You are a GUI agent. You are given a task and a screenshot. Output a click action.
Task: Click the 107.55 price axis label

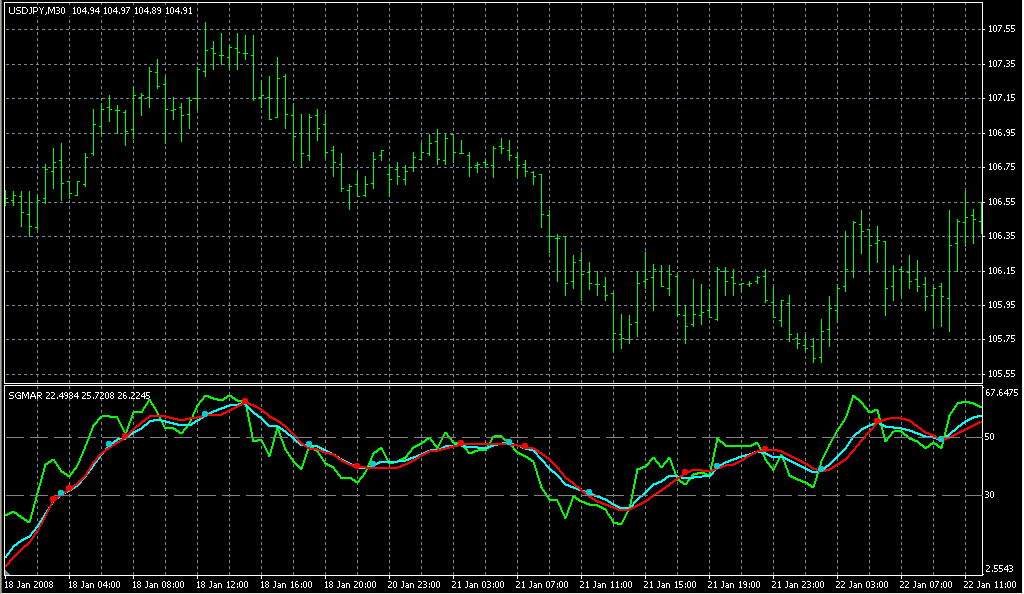coord(1001,29)
